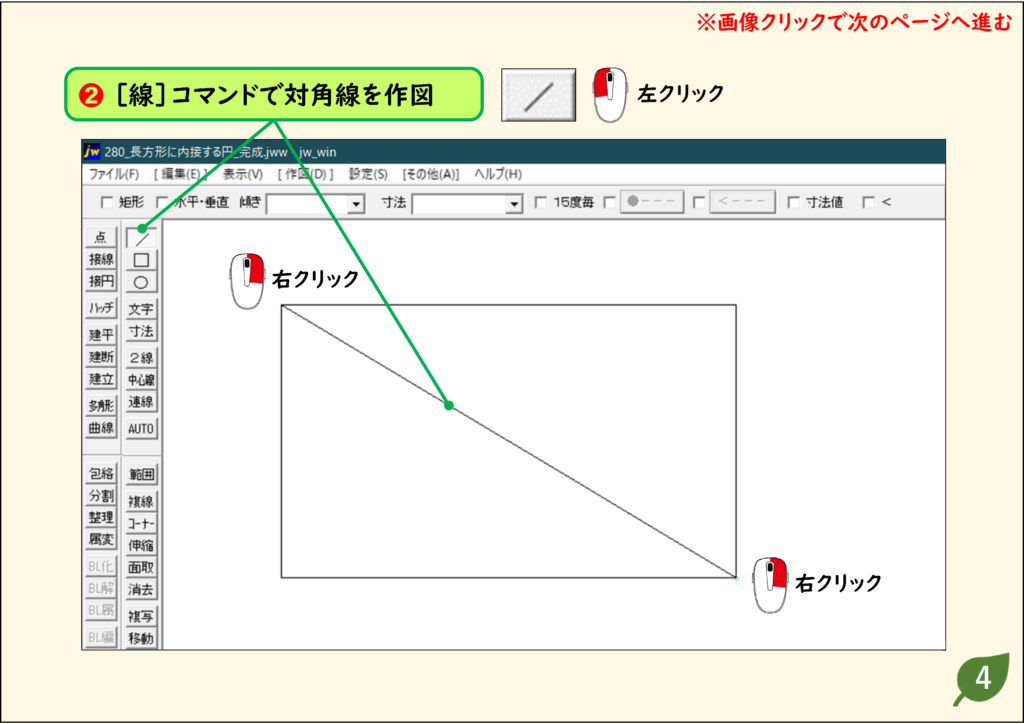The width and height of the screenshot is (1024, 724).
Task: Enable the 矩形 checkbox
Action: tap(107, 202)
